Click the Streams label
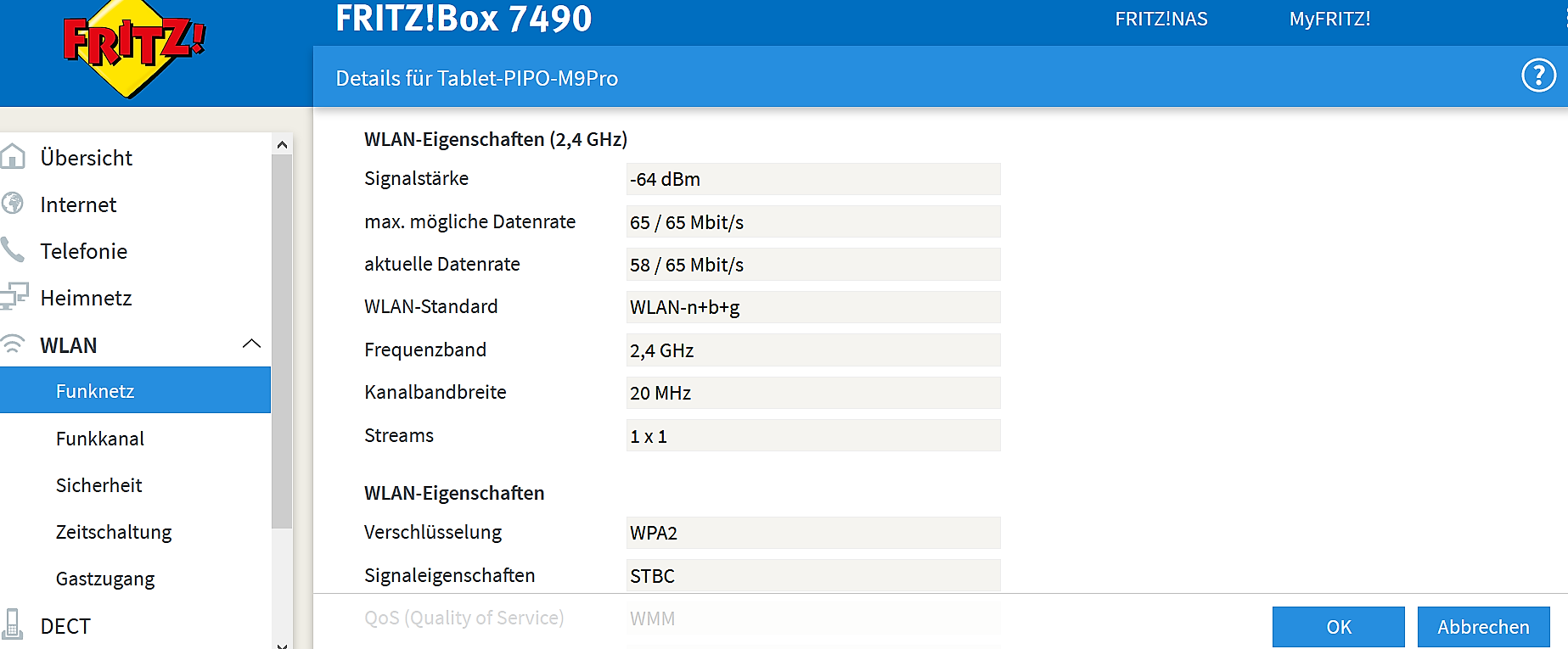 pos(399,435)
